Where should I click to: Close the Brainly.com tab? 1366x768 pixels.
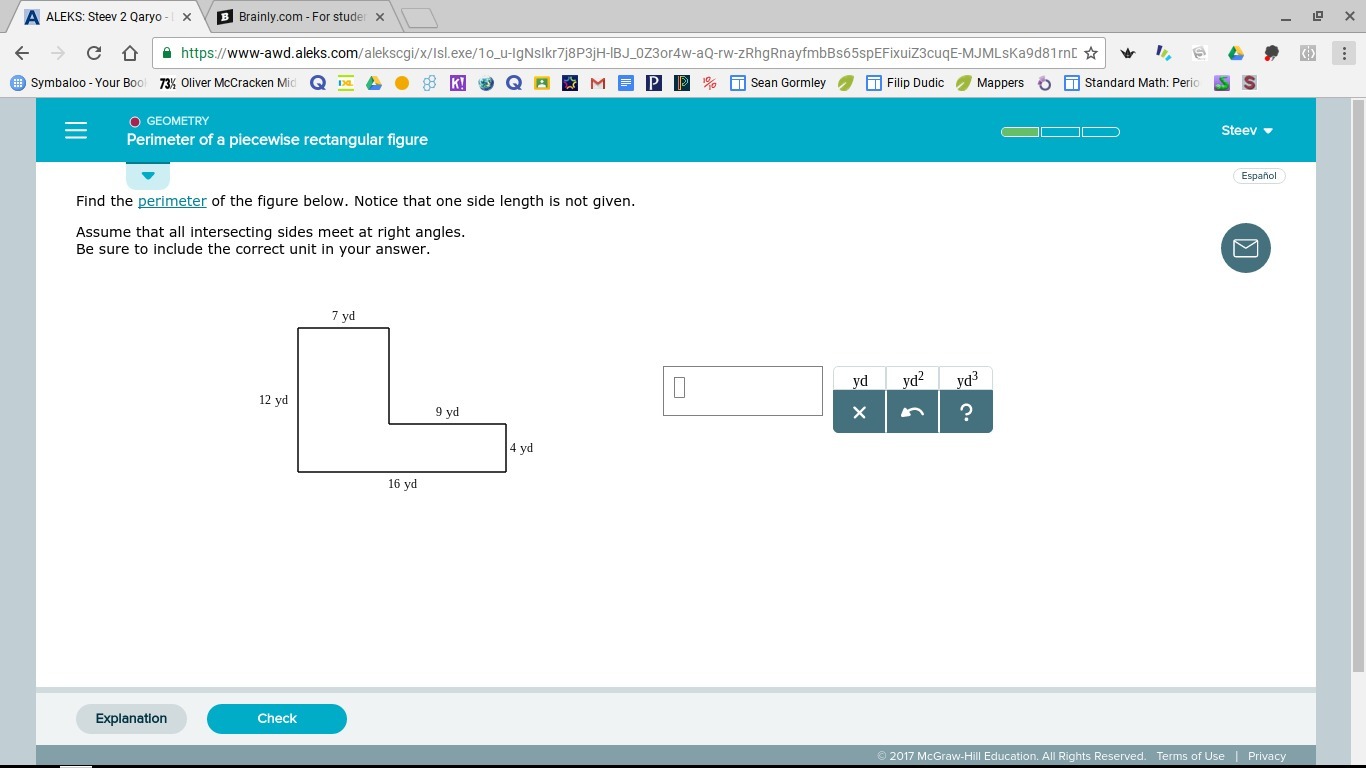click(379, 17)
